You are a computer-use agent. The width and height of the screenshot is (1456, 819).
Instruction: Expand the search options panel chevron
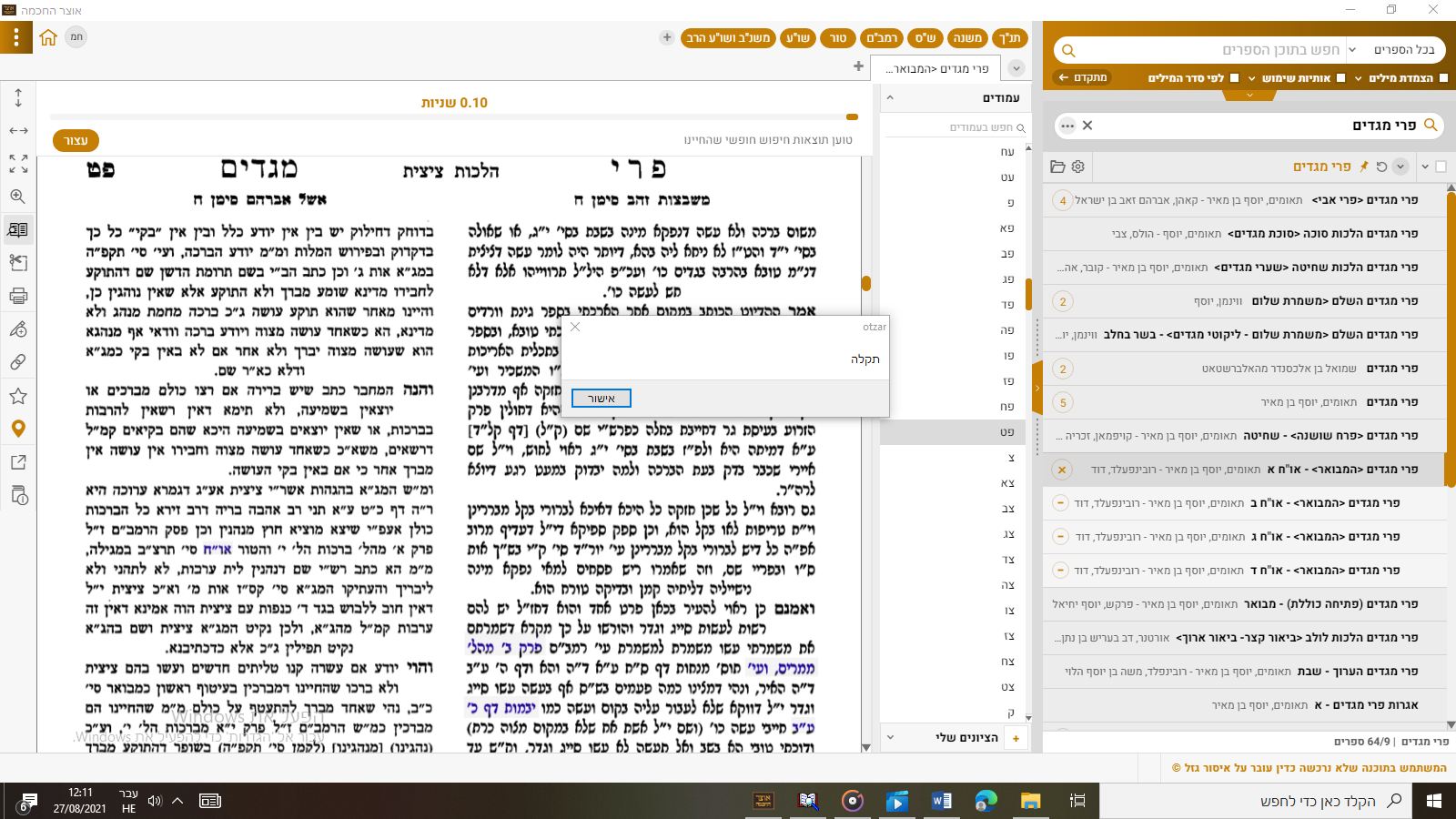(x=1249, y=95)
